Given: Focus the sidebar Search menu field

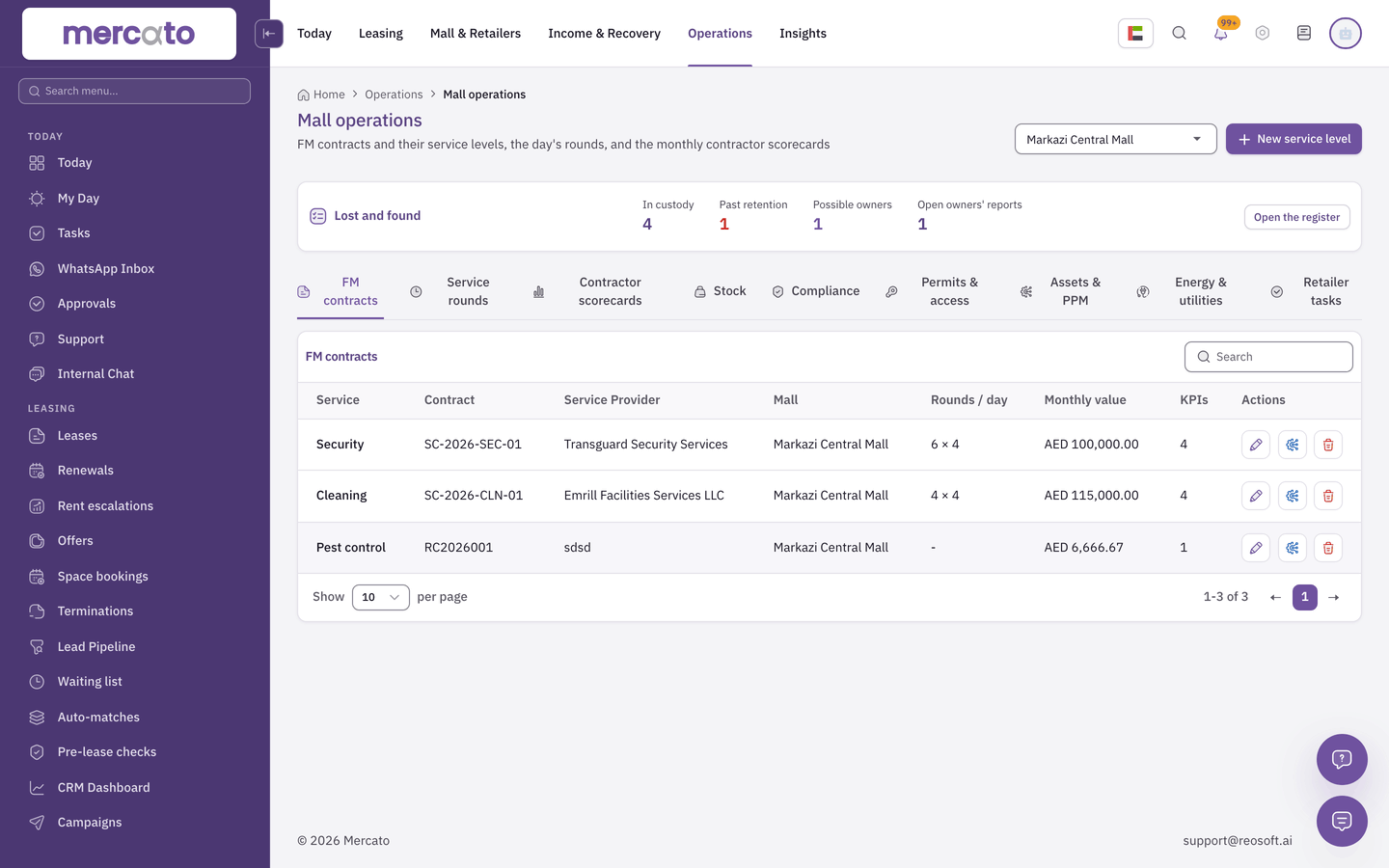Looking at the screenshot, I should (x=135, y=91).
